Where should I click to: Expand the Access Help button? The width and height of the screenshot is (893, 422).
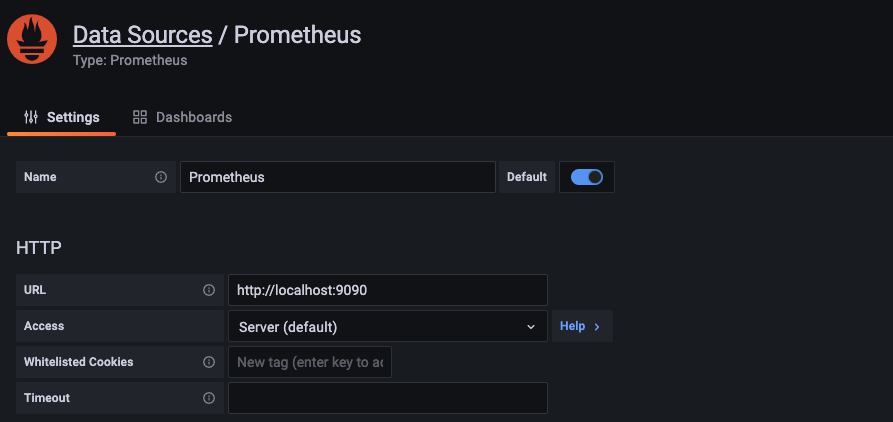(x=581, y=326)
